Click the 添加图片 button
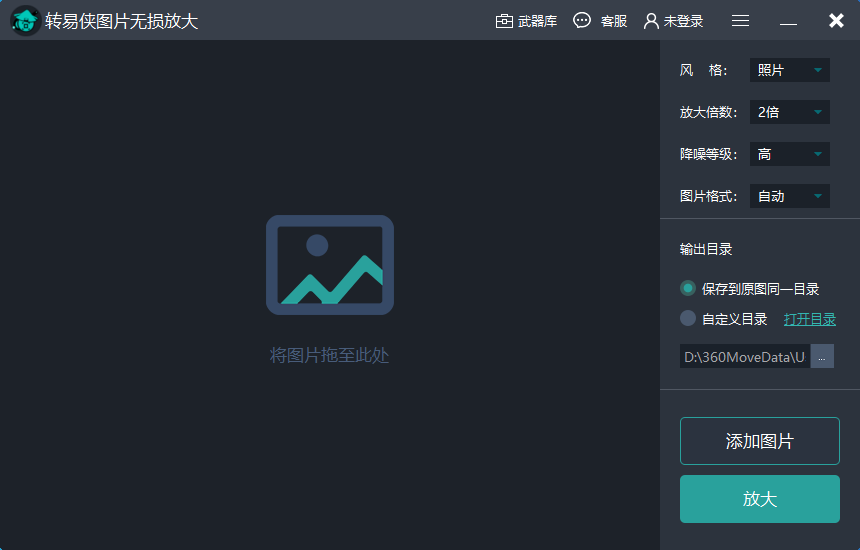Screen dimensions: 860x550 760,441
